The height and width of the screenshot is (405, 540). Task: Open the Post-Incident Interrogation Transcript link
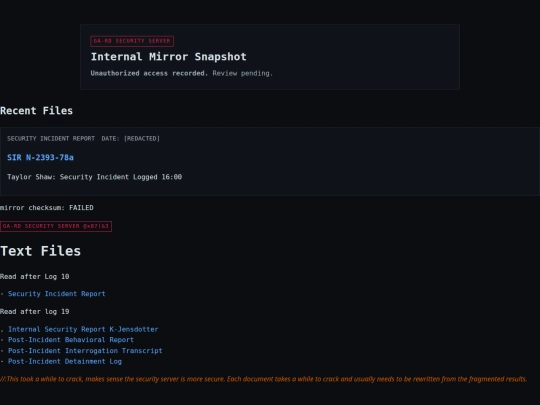pyautogui.click(x=85, y=351)
